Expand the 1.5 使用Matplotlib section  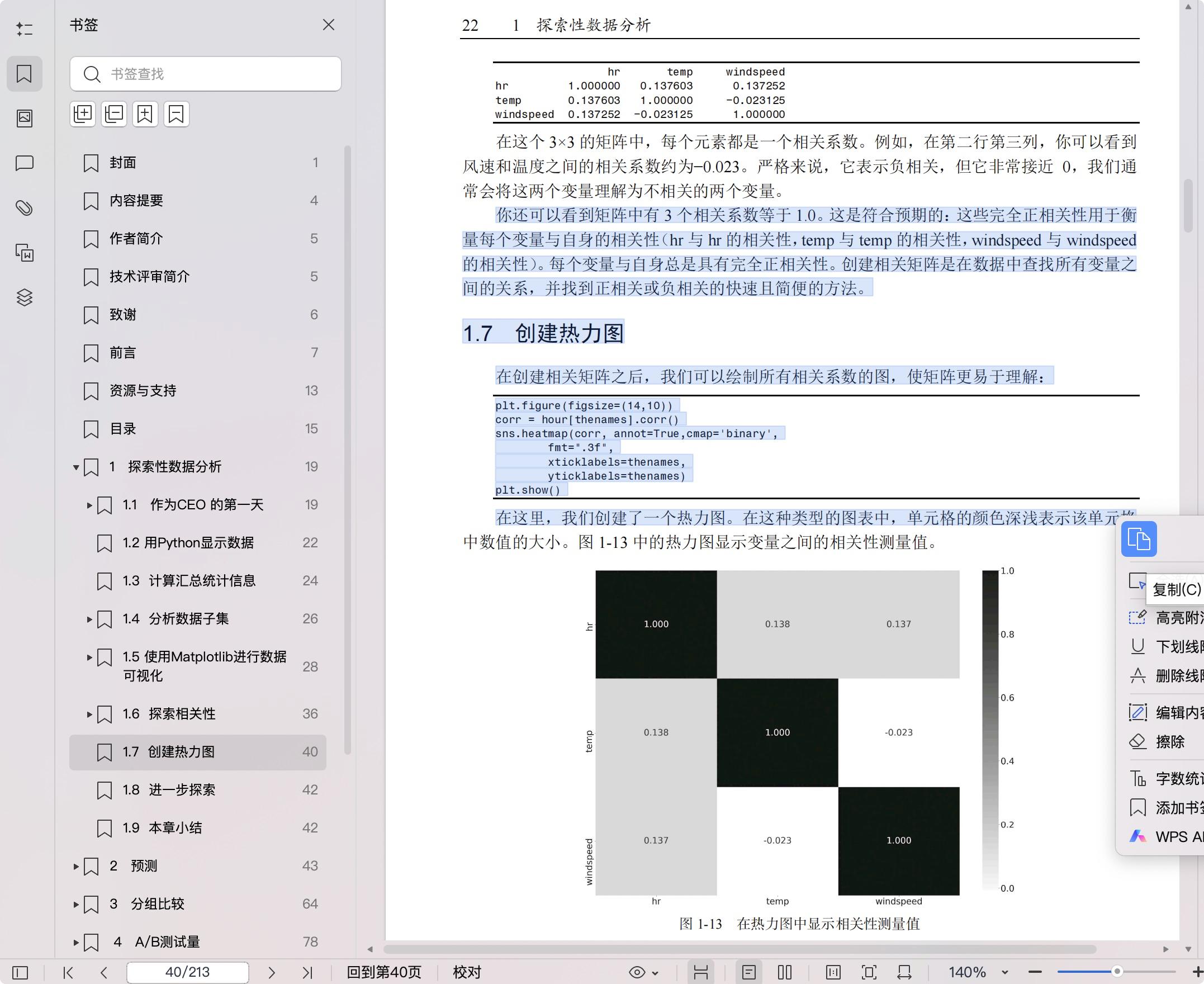(x=89, y=657)
